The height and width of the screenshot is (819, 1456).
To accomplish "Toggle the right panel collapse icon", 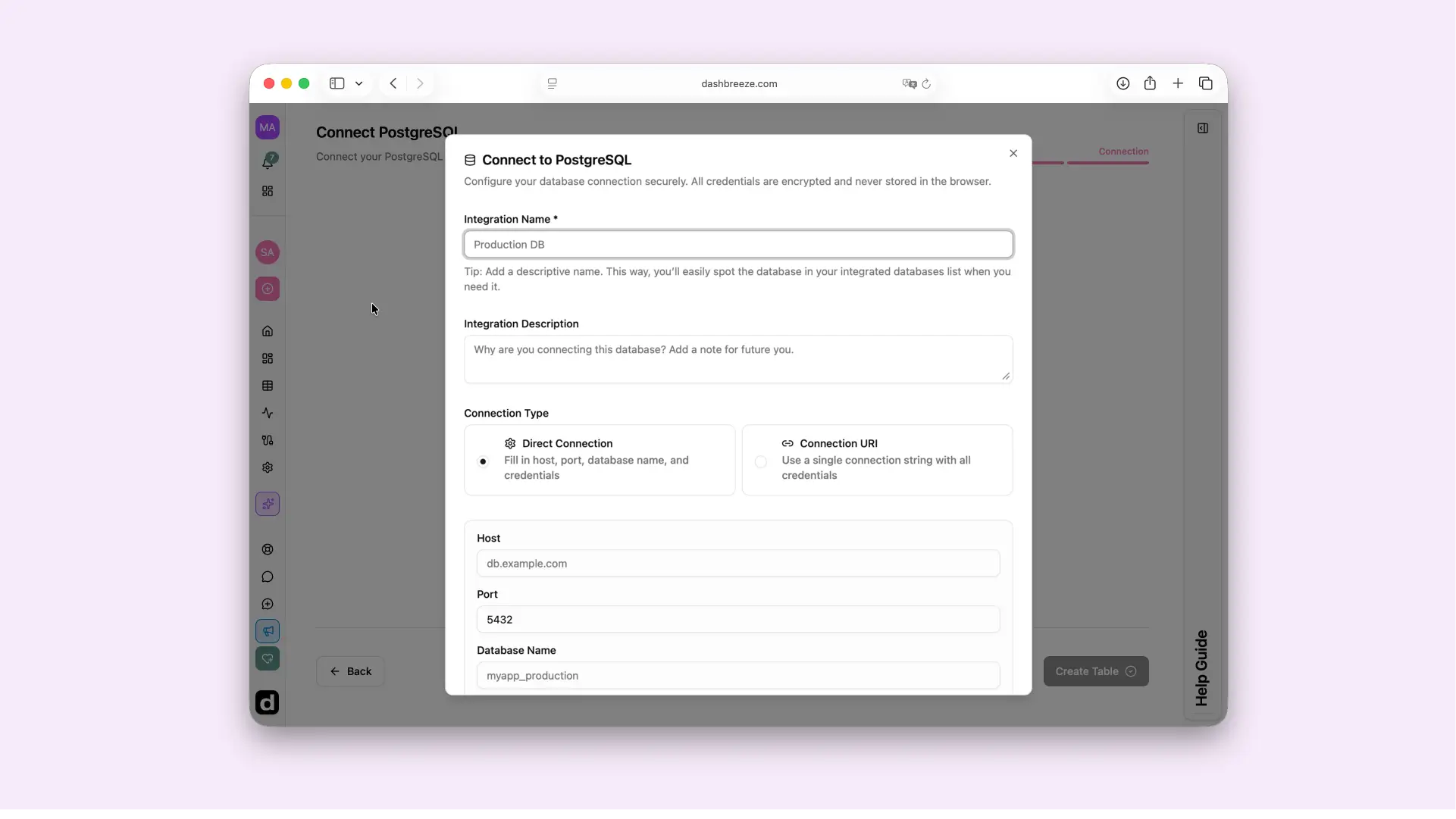I will pyautogui.click(x=1203, y=128).
